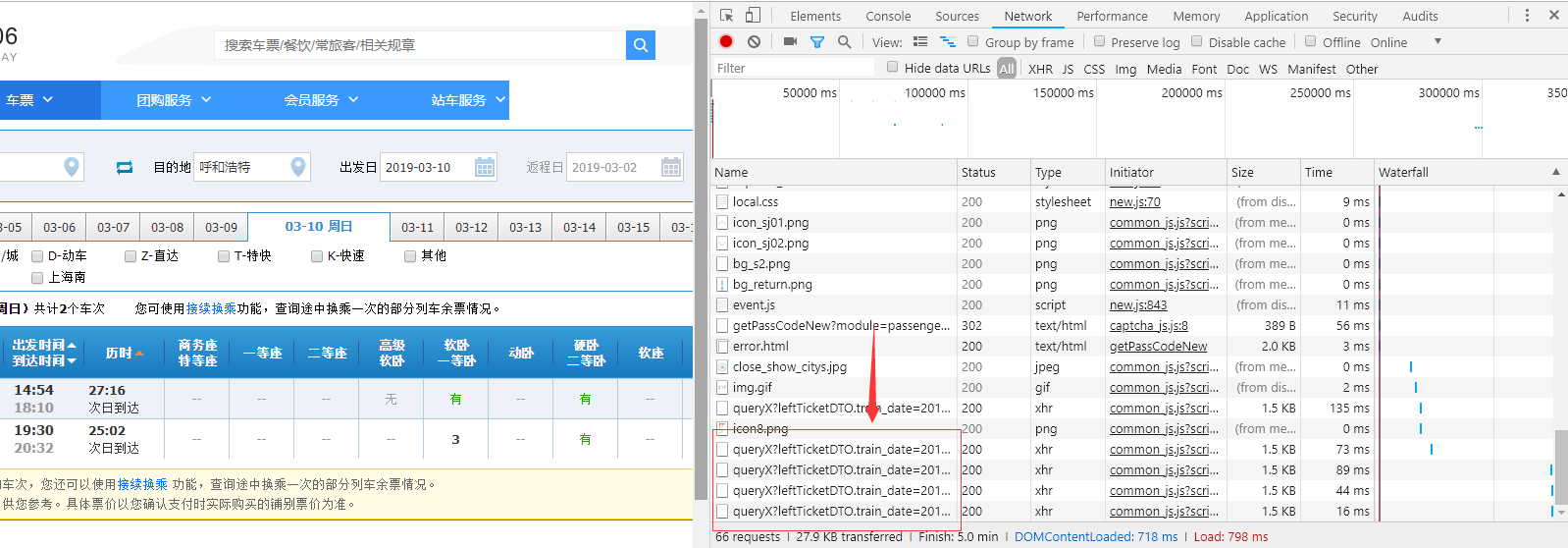Expand the 站车服务 navigation dropdown

pos(468,100)
